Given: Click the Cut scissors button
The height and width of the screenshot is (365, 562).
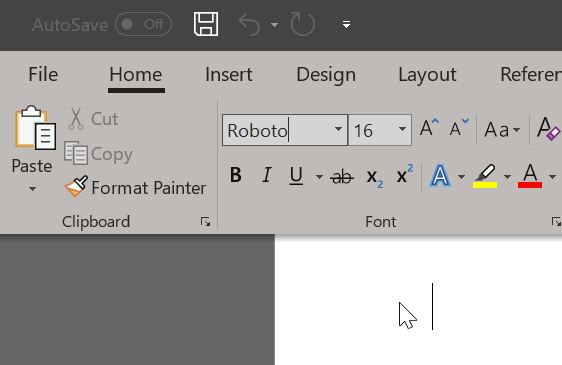Looking at the screenshot, I should (93, 118).
